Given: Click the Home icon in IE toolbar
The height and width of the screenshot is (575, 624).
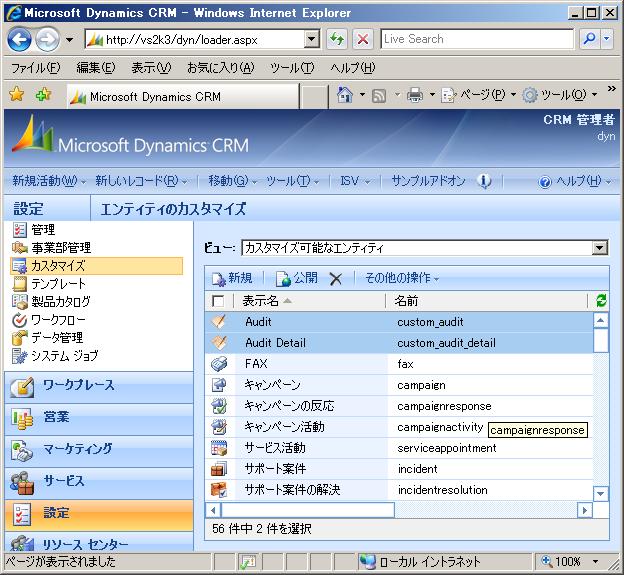Looking at the screenshot, I should coord(345,95).
